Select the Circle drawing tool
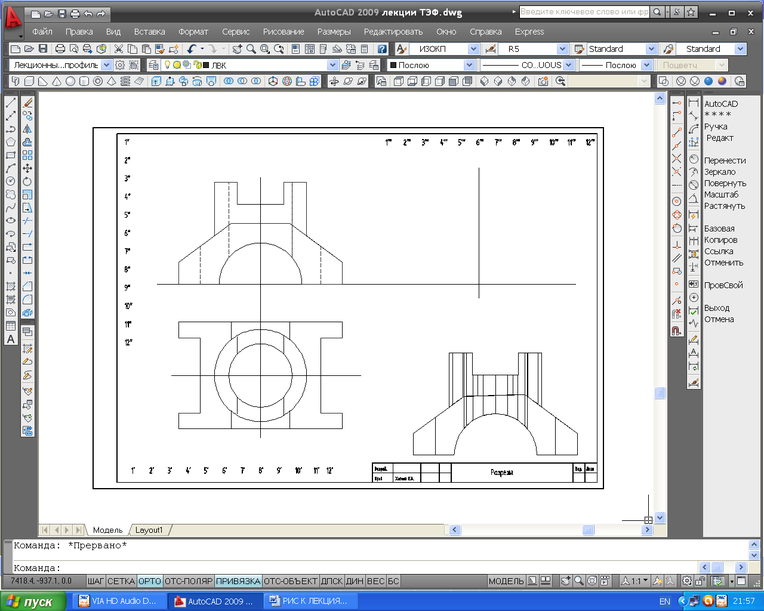764x611 pixels. pos(10,181)
